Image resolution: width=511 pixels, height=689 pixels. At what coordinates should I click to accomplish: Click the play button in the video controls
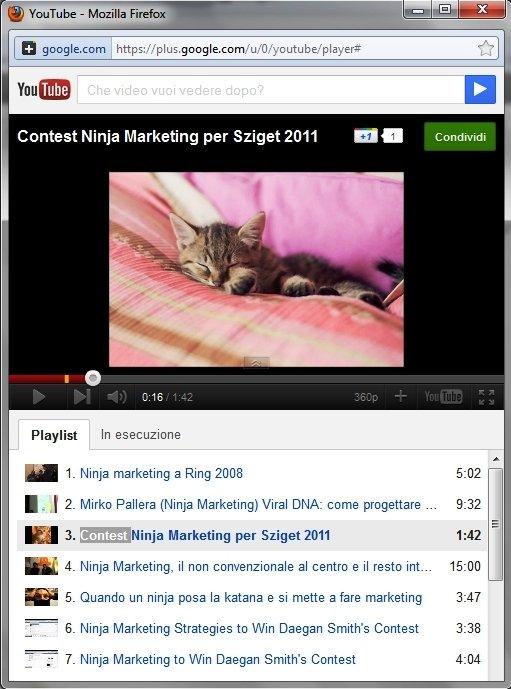(39, 397)
